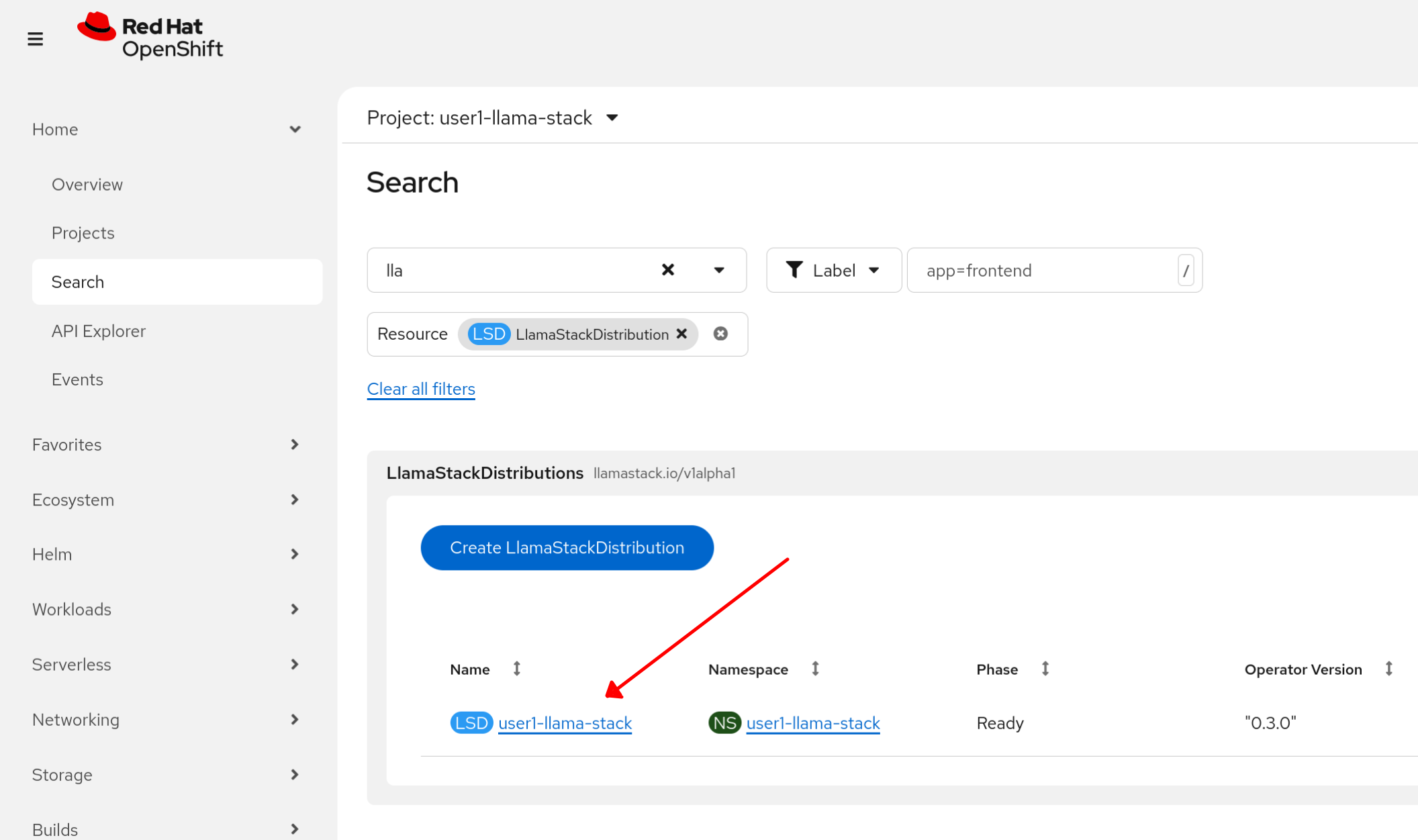Click Create LlamaStackDistribution button
The width and height of the screenshot is (1418, 840).
567,547
